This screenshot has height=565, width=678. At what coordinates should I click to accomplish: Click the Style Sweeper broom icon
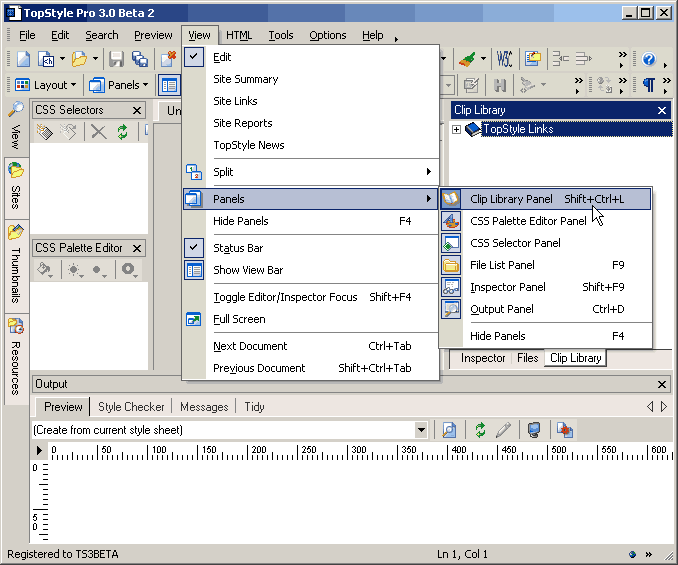[468, 59]
